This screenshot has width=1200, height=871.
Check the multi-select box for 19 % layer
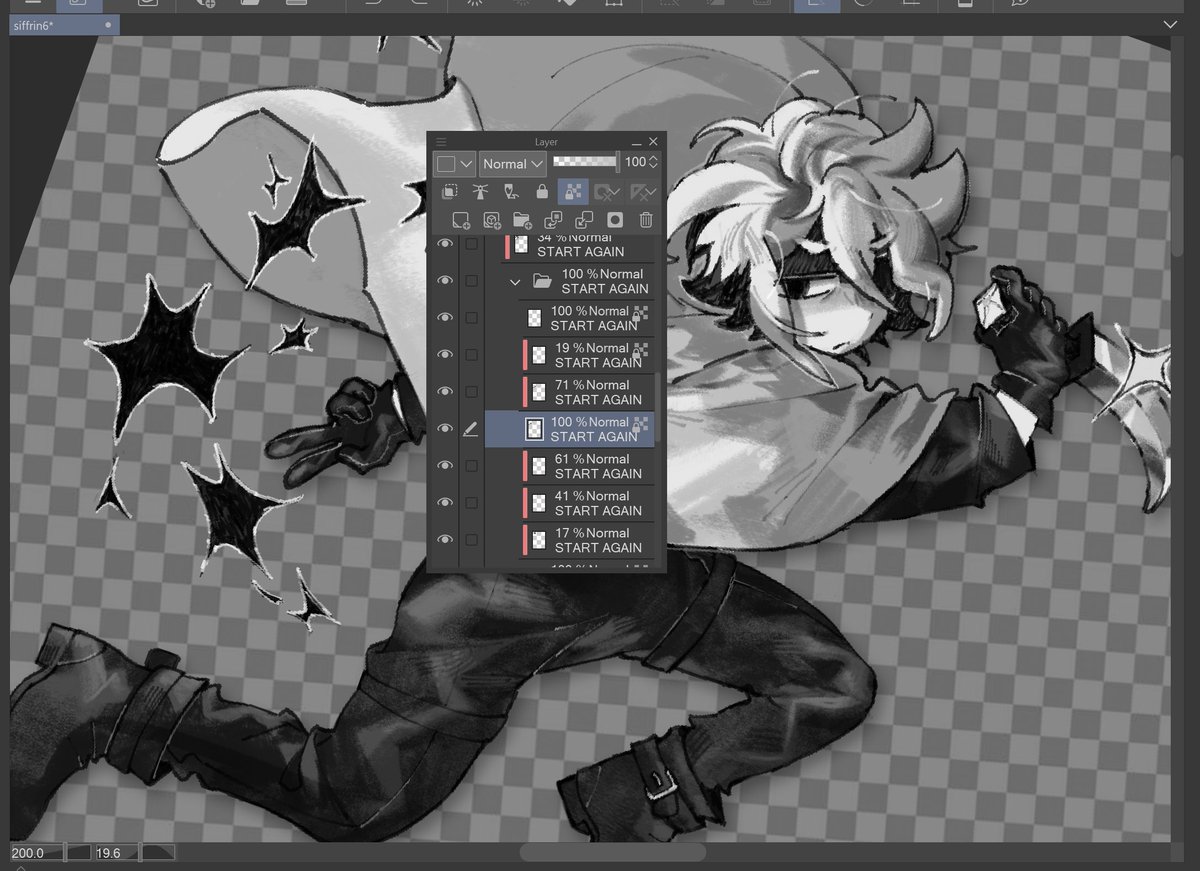point(471,355)
